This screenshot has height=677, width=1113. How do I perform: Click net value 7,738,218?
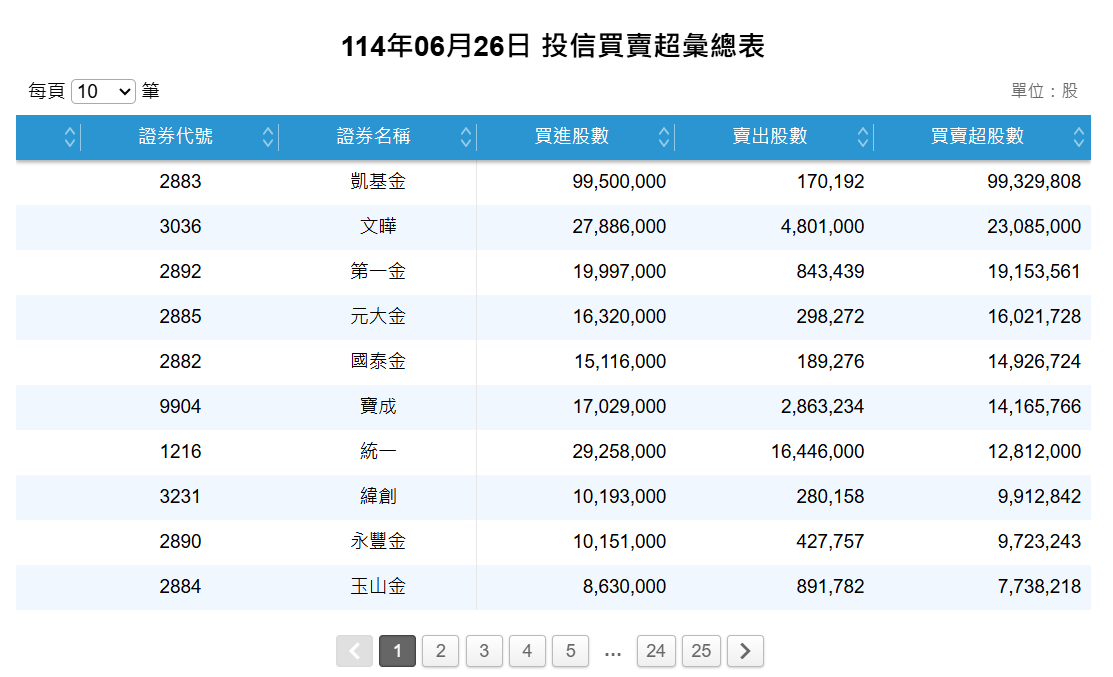click(x=1039, y=587)
